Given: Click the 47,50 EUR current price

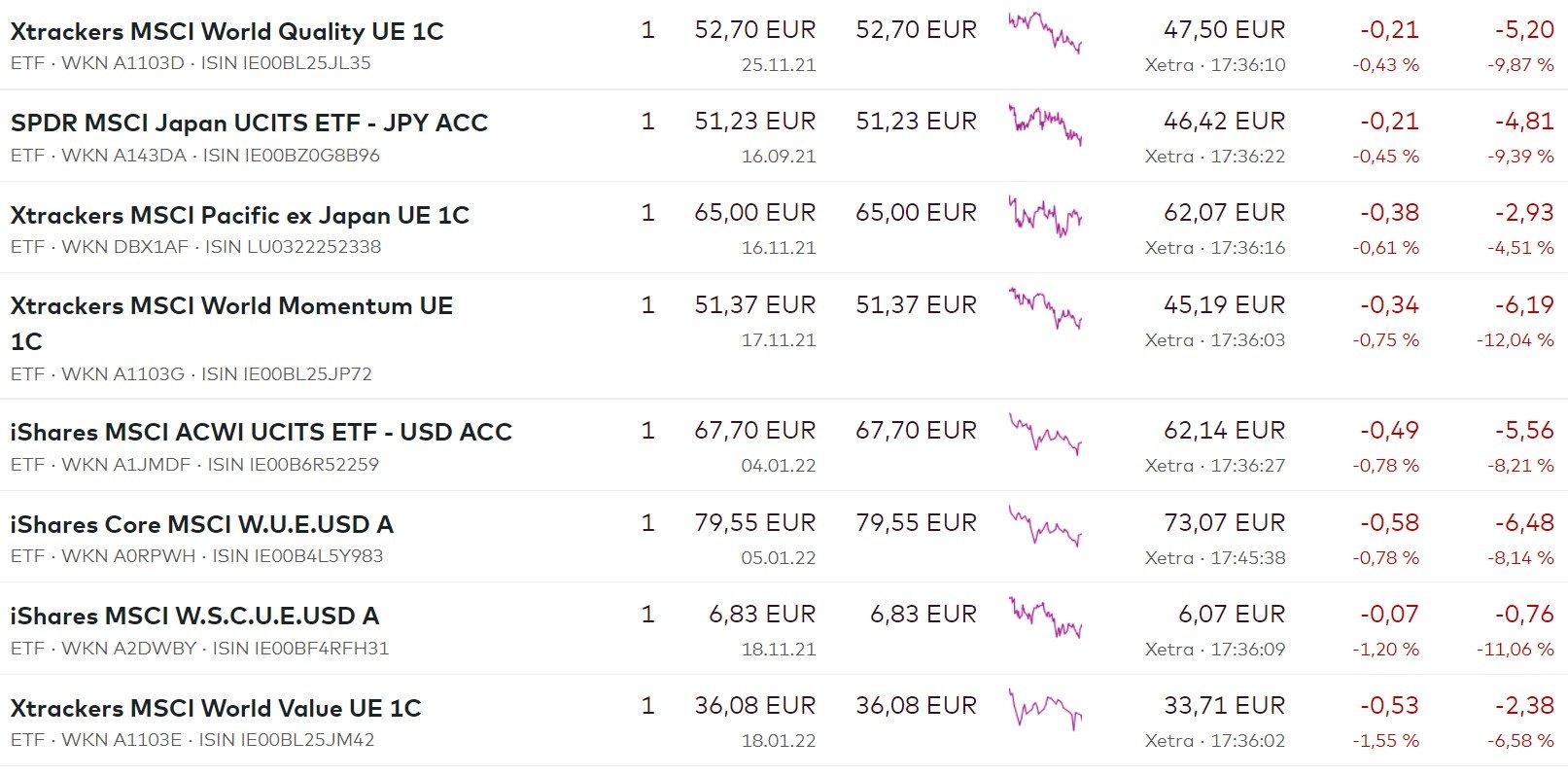Looking at the screenshot, I should (1224, 30).
